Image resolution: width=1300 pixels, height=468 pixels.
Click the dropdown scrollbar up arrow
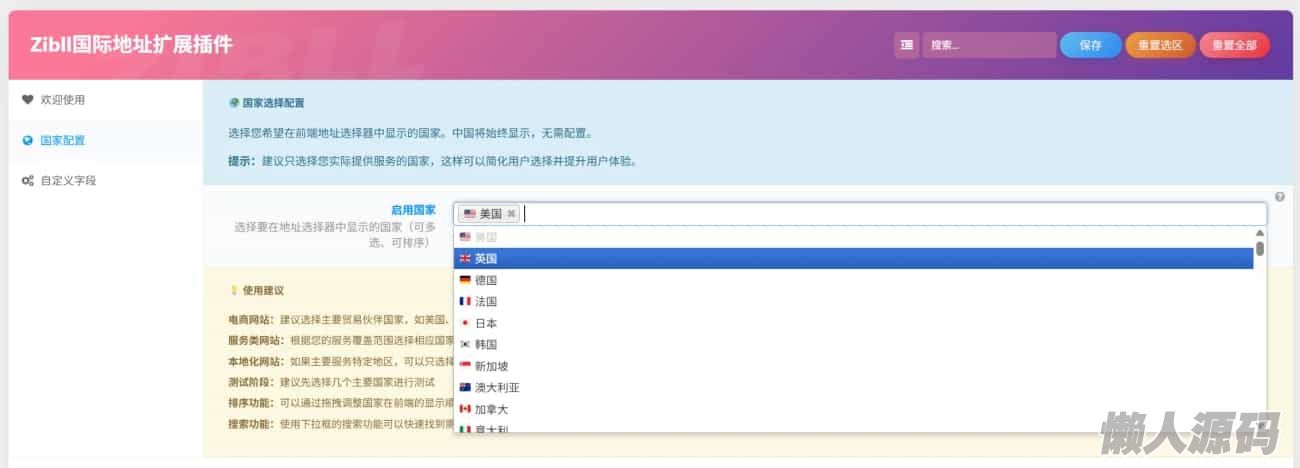(1260, 233)
